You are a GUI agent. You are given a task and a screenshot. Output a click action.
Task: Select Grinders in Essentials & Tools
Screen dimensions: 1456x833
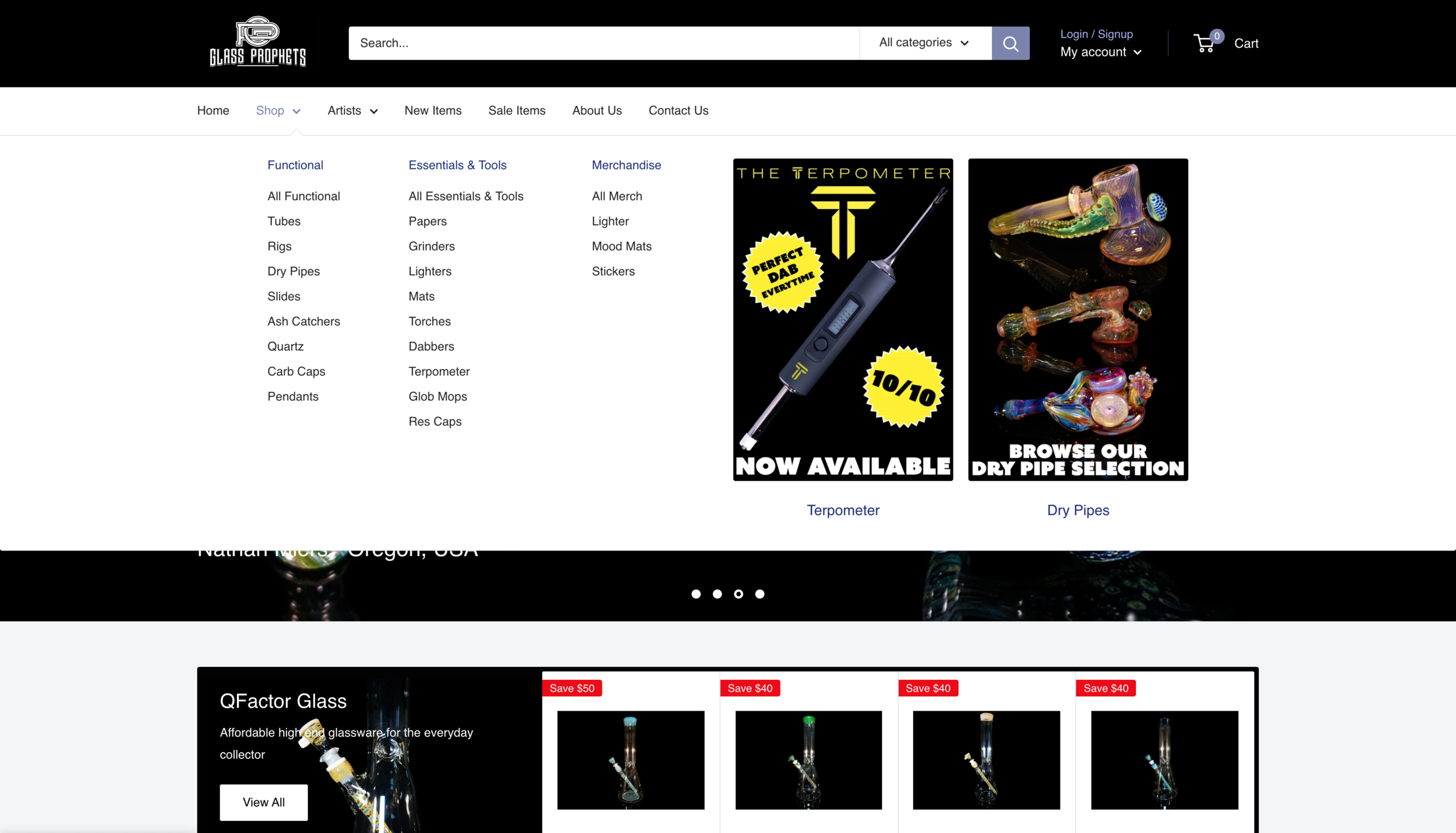click(x=432, y=246)
